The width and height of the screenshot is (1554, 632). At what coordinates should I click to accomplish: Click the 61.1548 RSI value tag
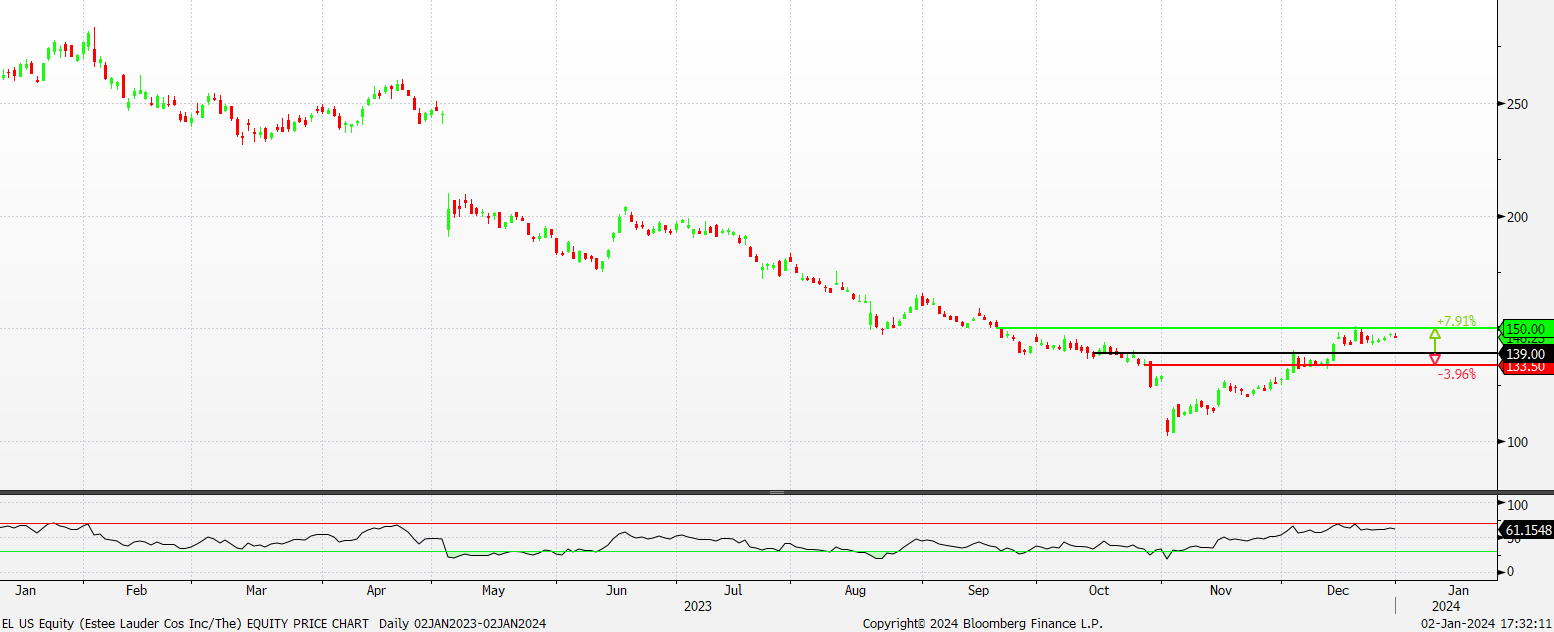1526,529
